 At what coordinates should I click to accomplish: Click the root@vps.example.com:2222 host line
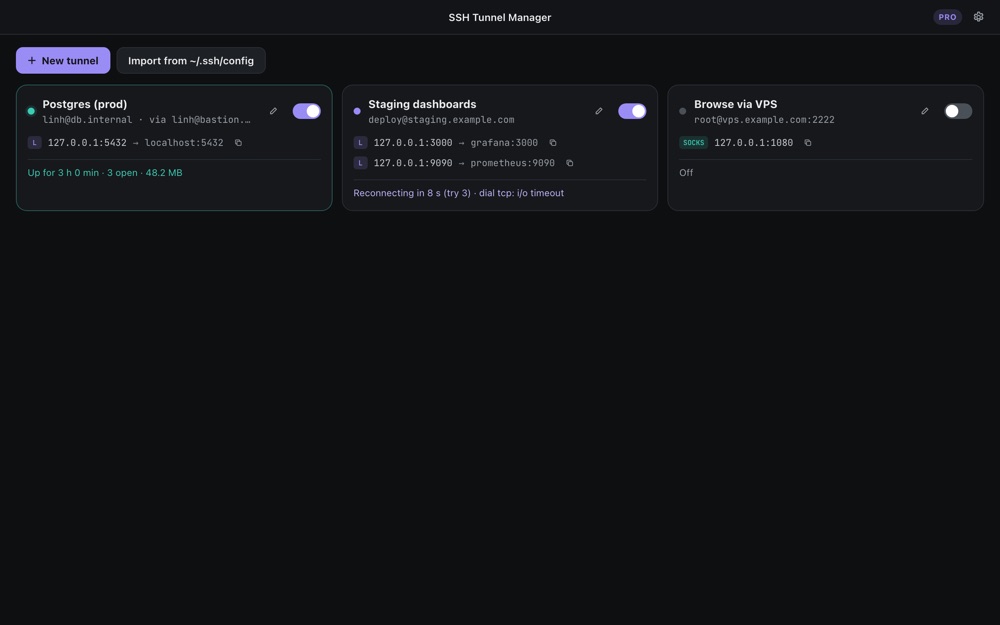coord(764,120)
